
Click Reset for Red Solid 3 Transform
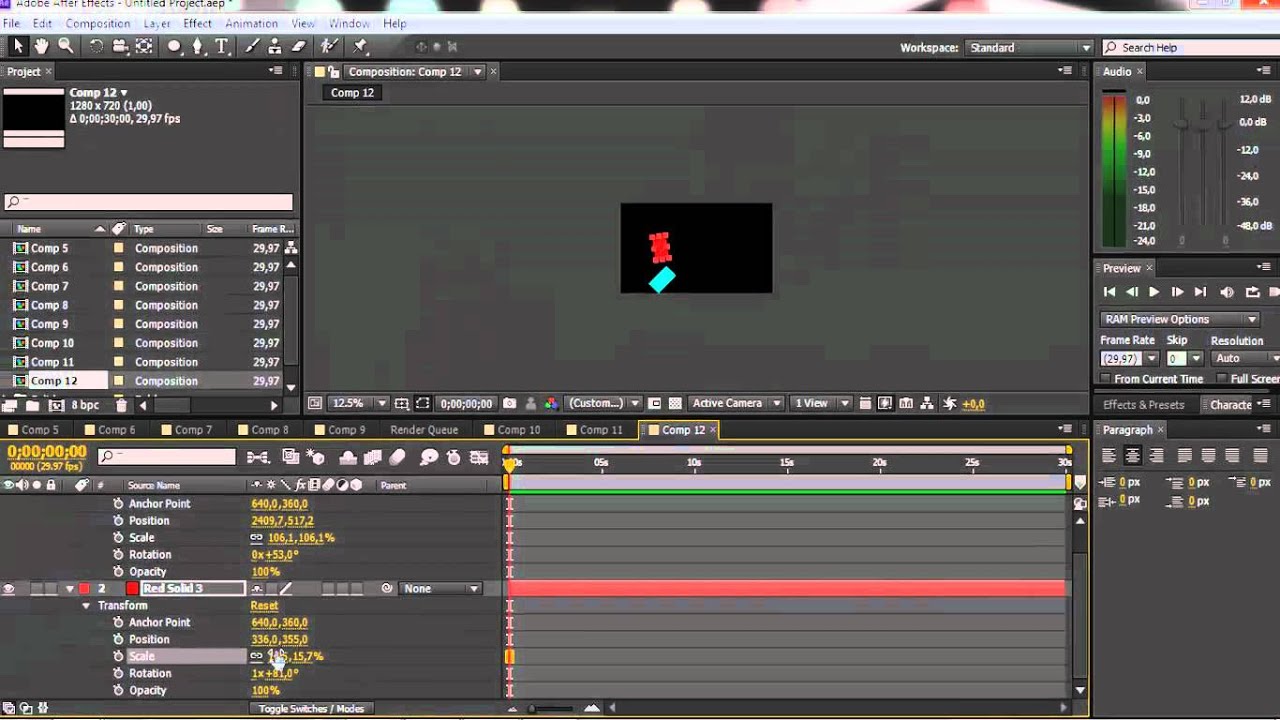pos(264,606)
